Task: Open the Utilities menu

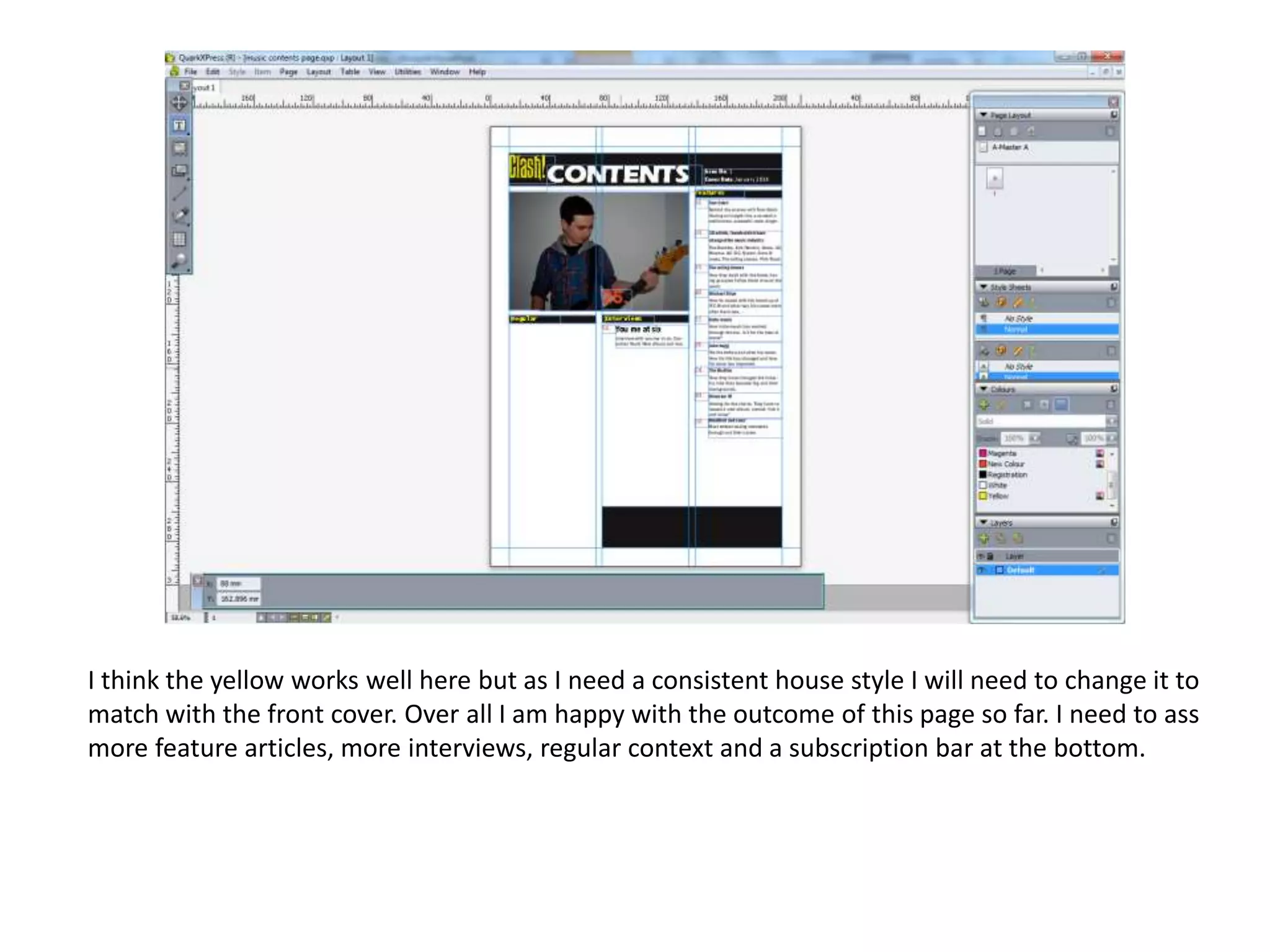Action: [407, 72]
